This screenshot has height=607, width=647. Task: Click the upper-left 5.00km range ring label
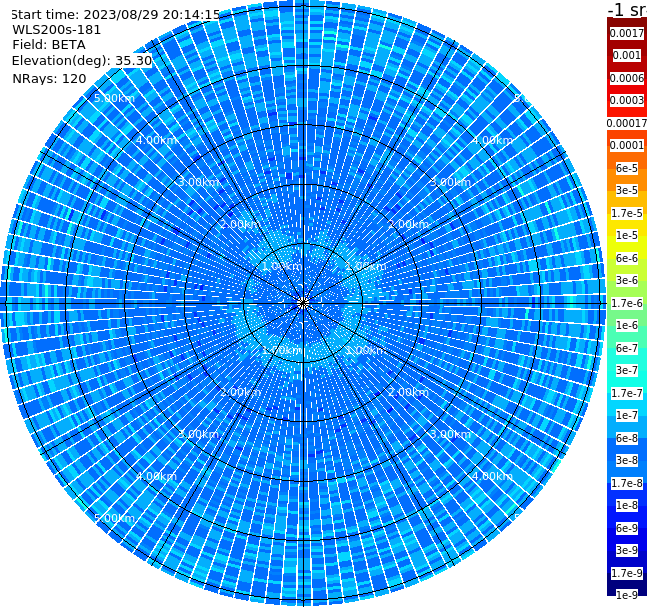point(114,98)
